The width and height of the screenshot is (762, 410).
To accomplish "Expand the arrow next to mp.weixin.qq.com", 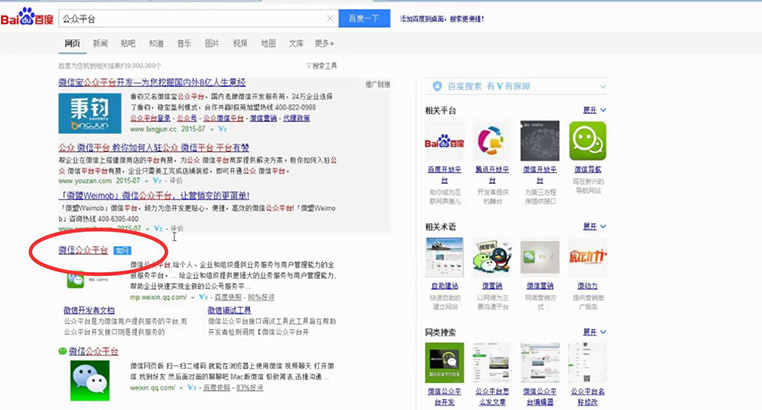I will (x=192, y=297).
